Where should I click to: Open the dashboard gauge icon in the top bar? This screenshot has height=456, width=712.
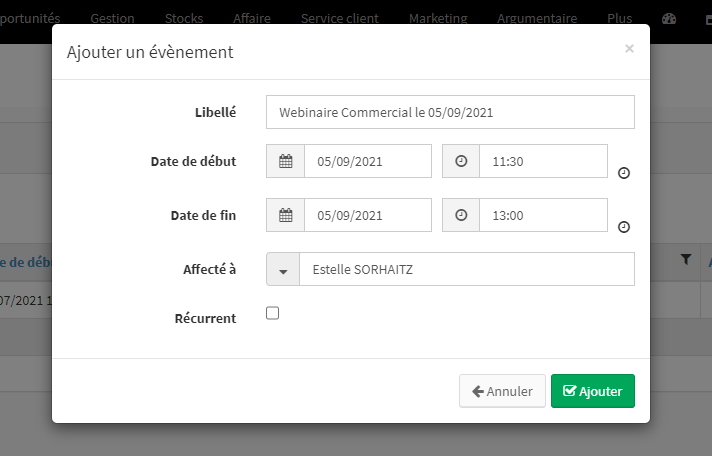point(669,19)
